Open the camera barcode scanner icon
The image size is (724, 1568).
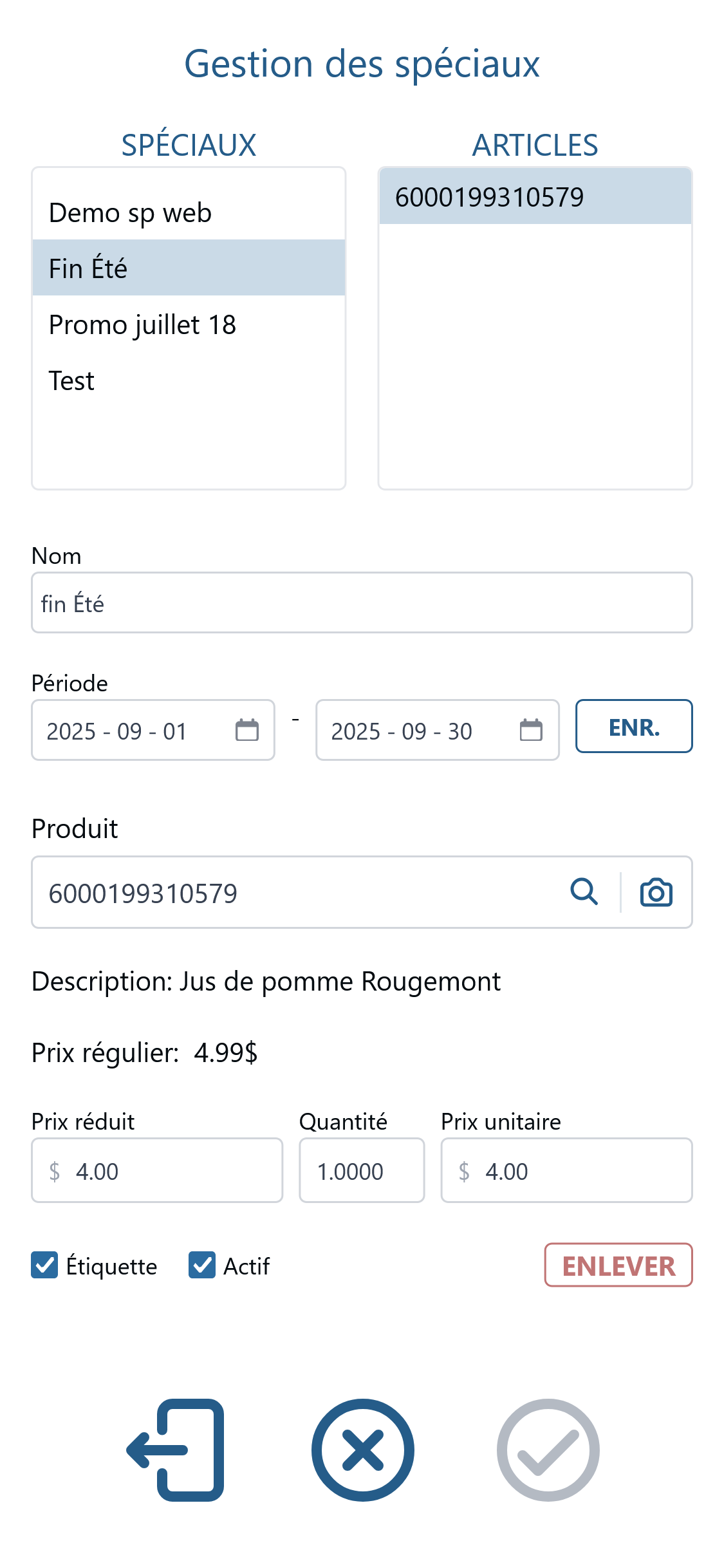pos(656,892)
